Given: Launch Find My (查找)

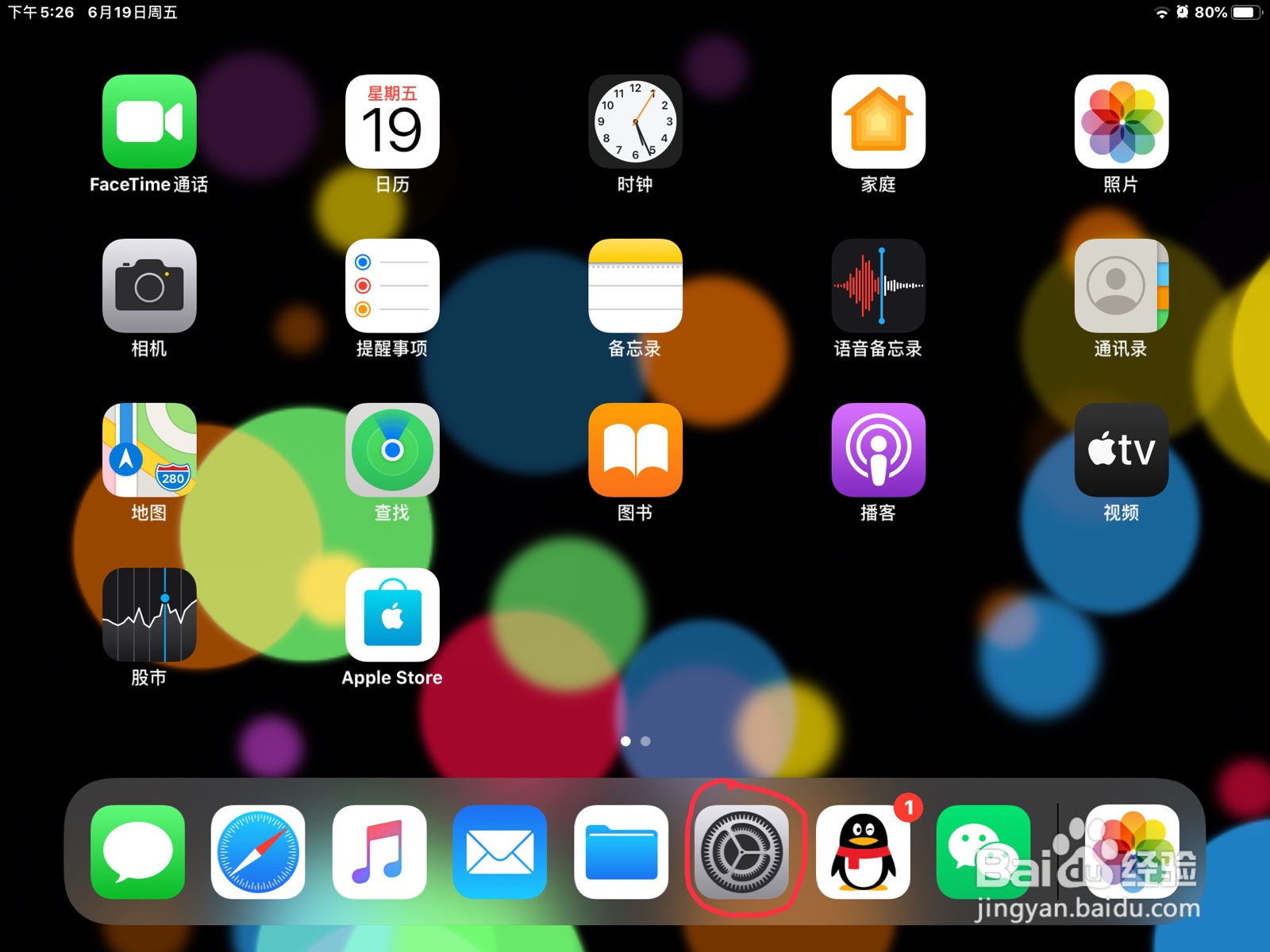Looking at the screenshot, I should point(392,450).
